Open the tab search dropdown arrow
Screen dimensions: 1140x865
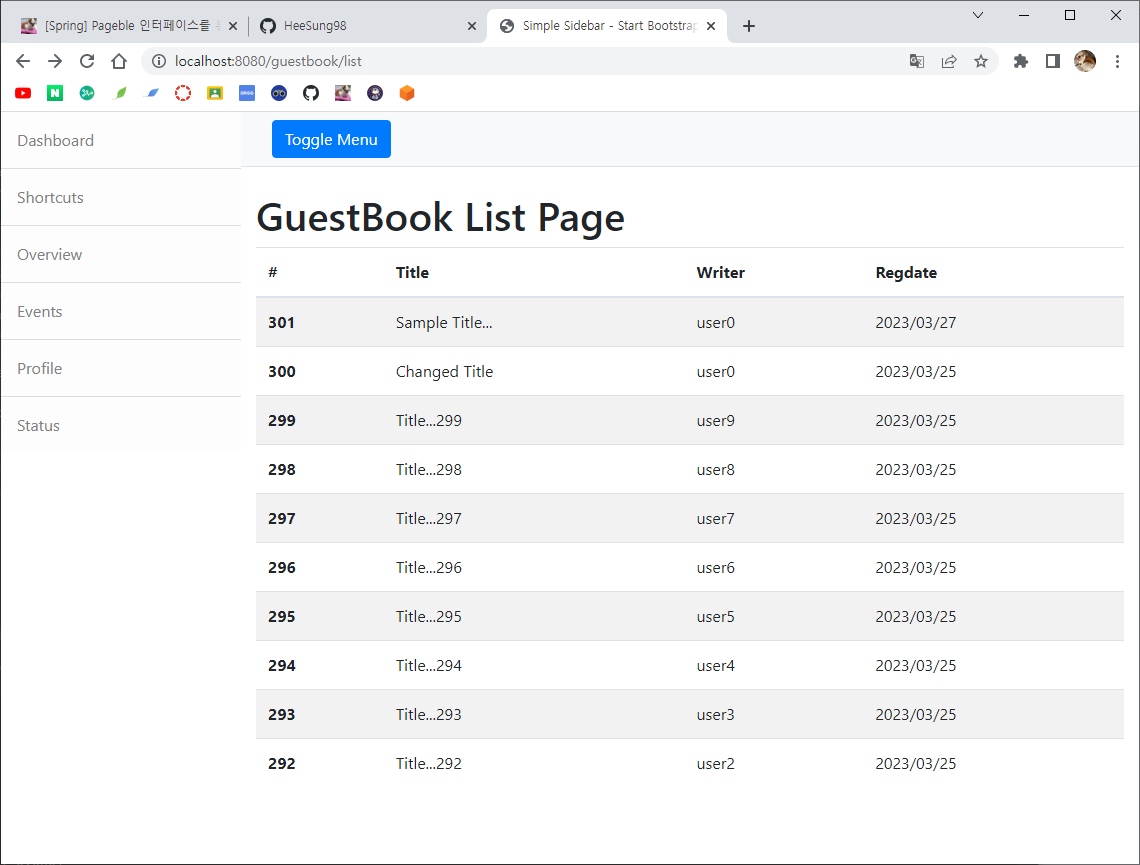click(x=978, y=15)
